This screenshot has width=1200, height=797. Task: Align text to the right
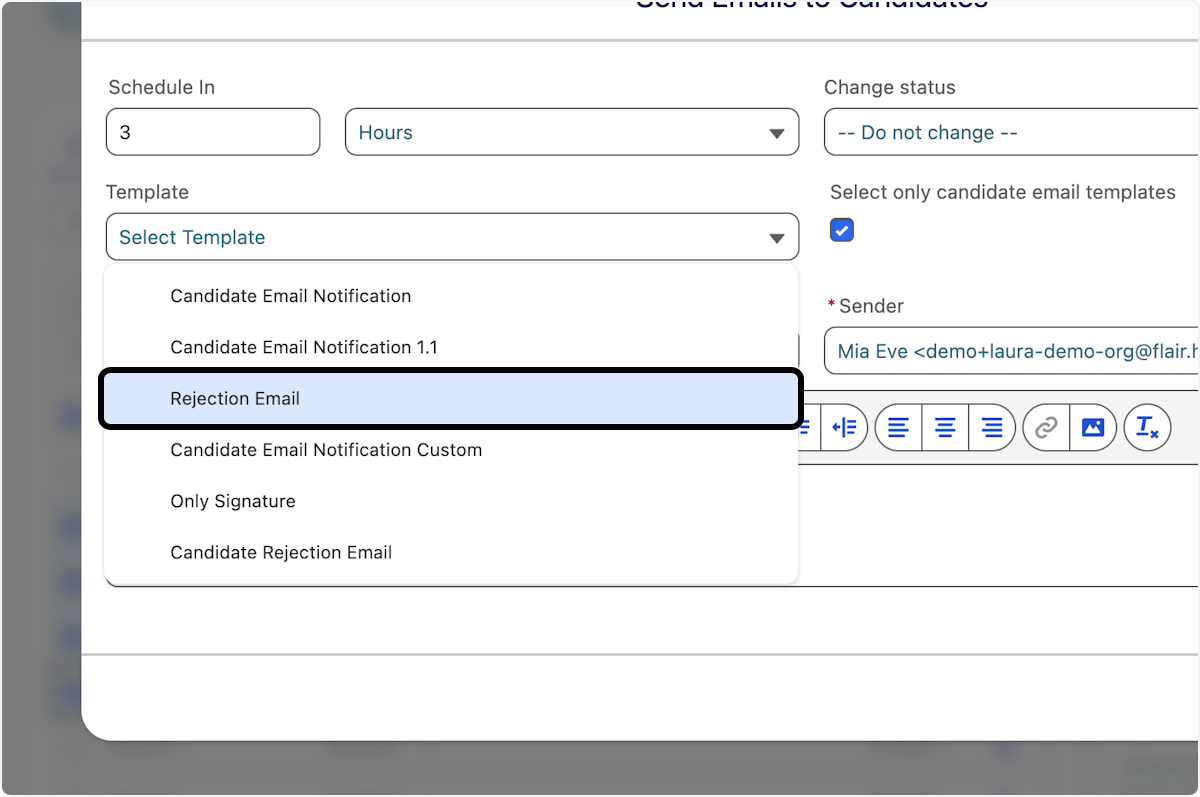tap(991, 427)
